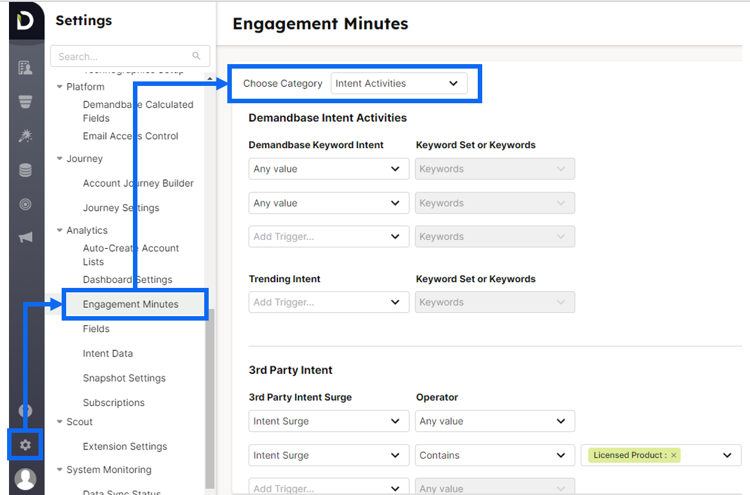Open Account Journey Builder

[x=138, y=183]
